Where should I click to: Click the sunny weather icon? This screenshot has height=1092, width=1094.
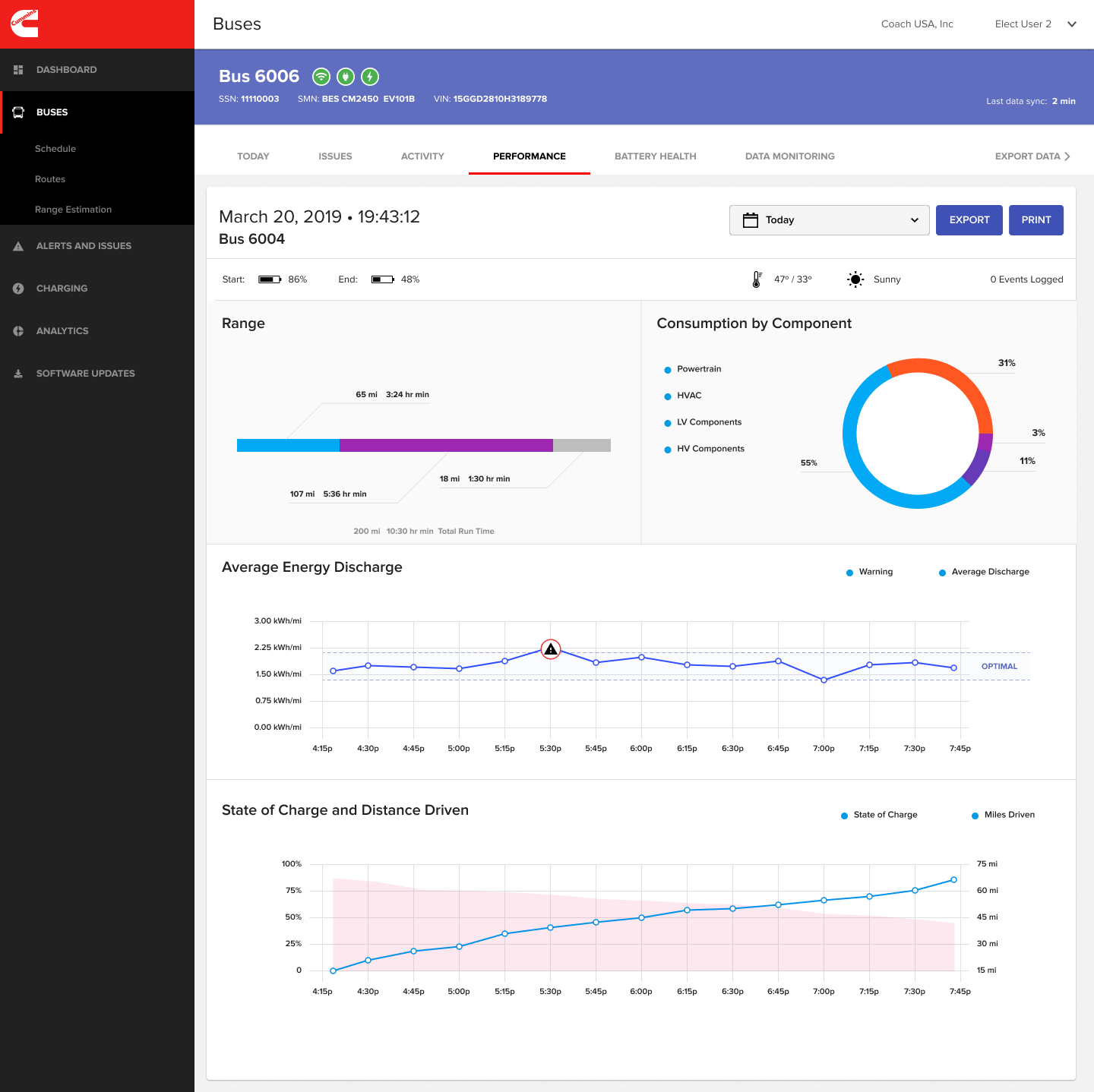[855, 279]
